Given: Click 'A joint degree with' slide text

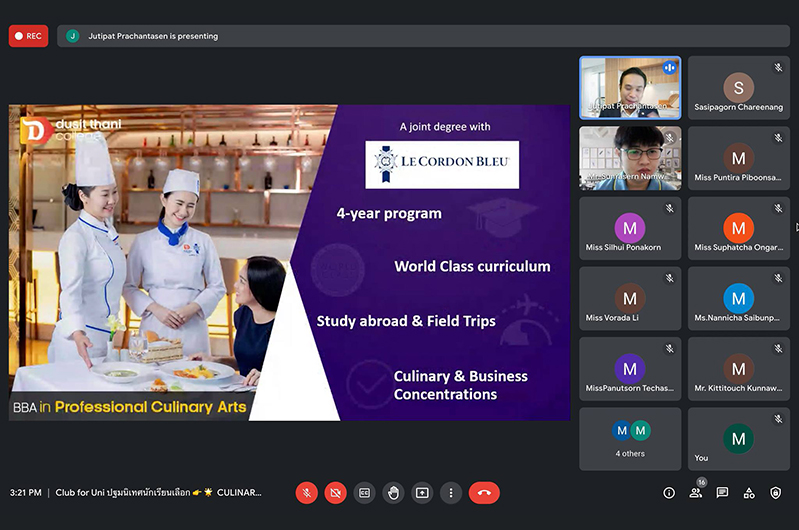Looking at the screenshot, I should (445, 127).
